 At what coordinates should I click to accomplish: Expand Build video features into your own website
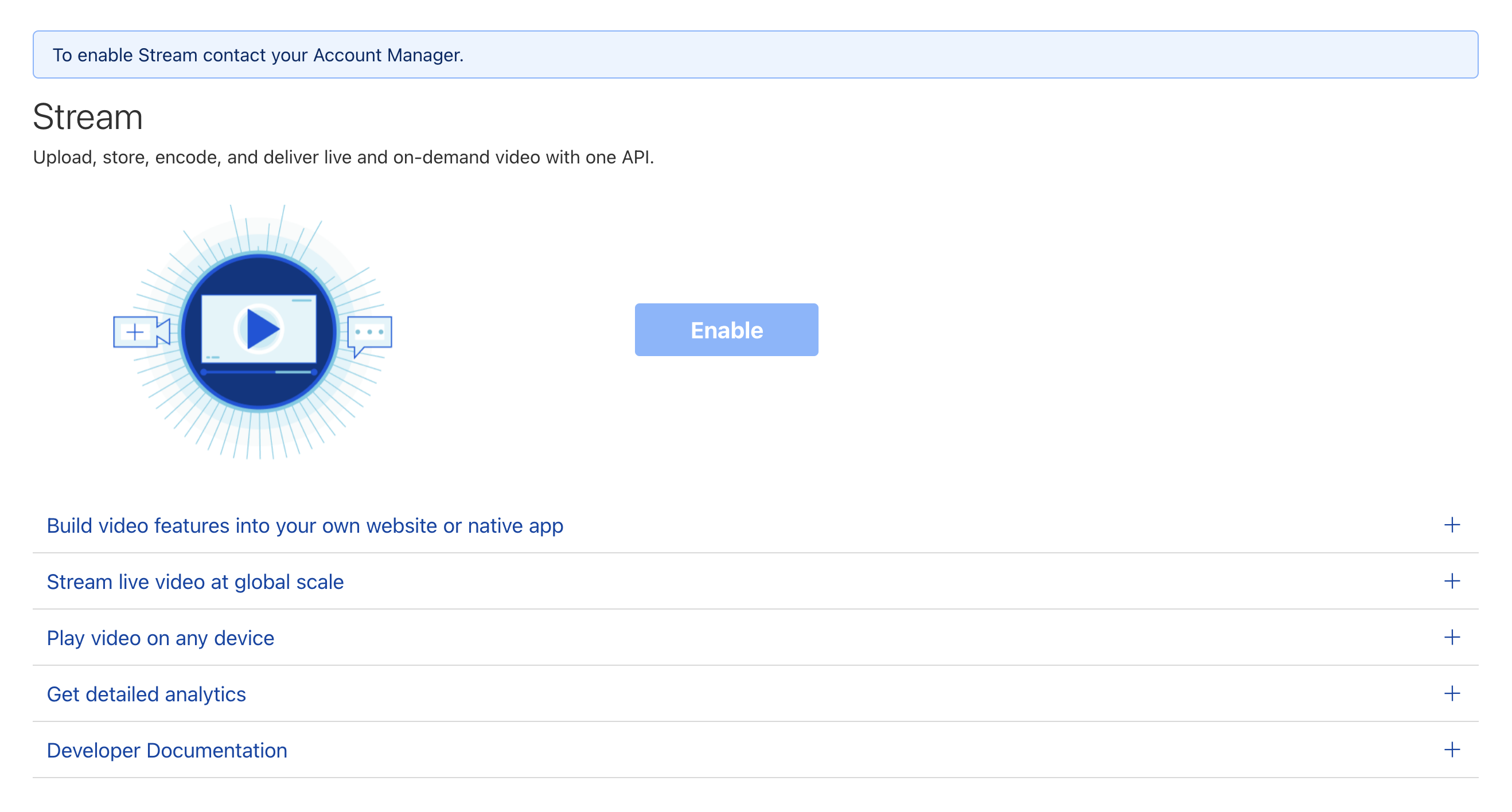tap(305, 526)
